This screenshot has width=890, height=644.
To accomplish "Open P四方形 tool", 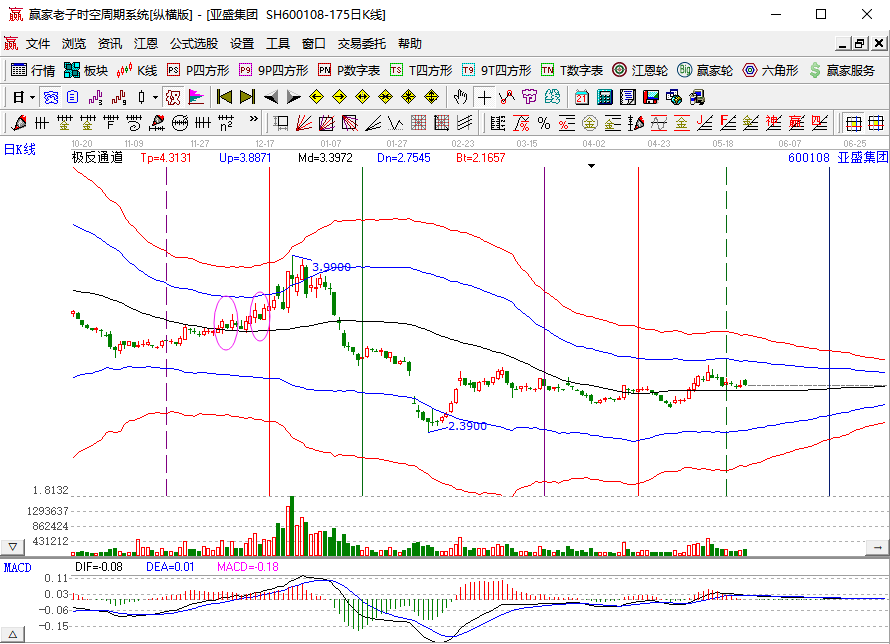I will [x=198, y=70].
